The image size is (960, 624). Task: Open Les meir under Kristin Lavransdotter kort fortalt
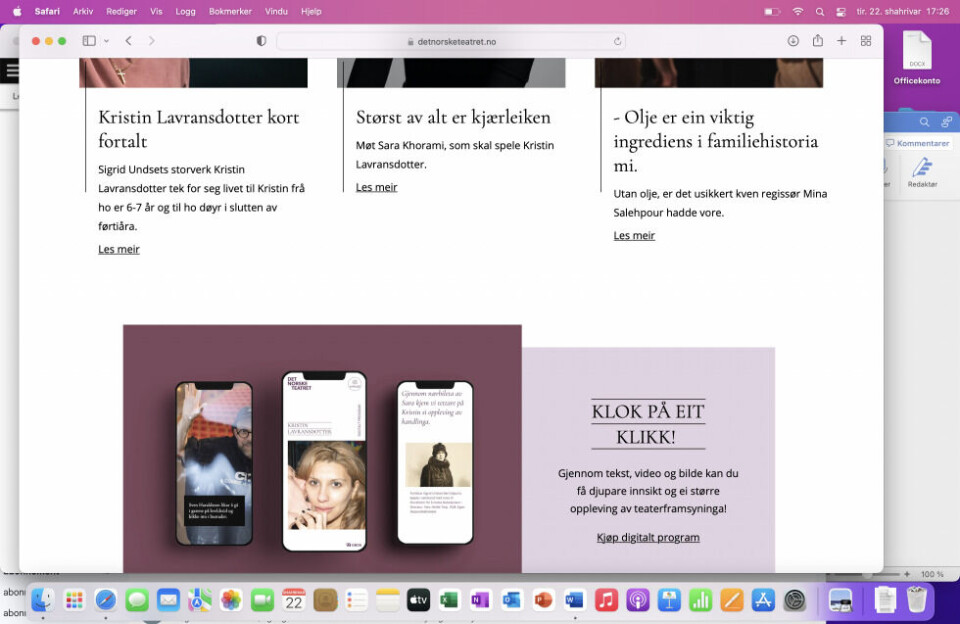coord(118,249)
